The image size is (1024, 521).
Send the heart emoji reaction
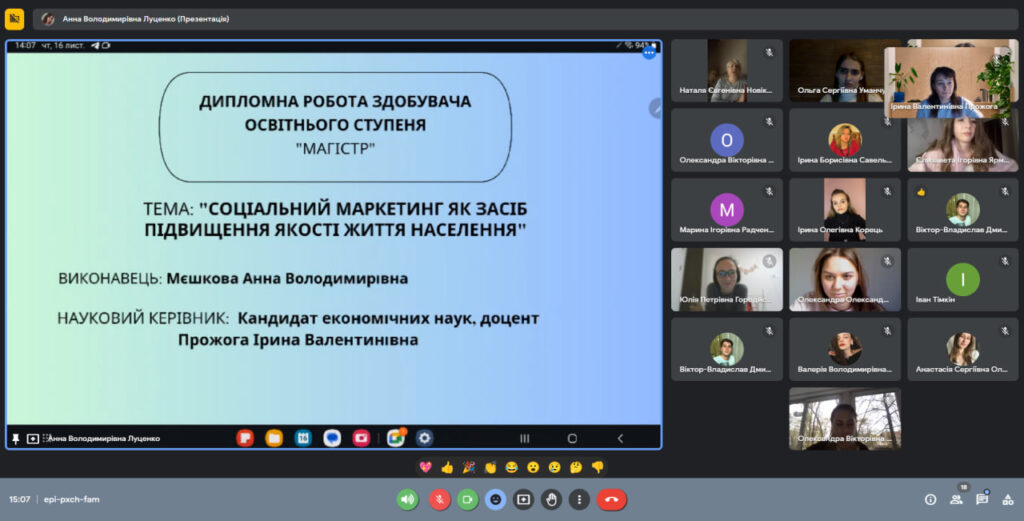(426, 467)
